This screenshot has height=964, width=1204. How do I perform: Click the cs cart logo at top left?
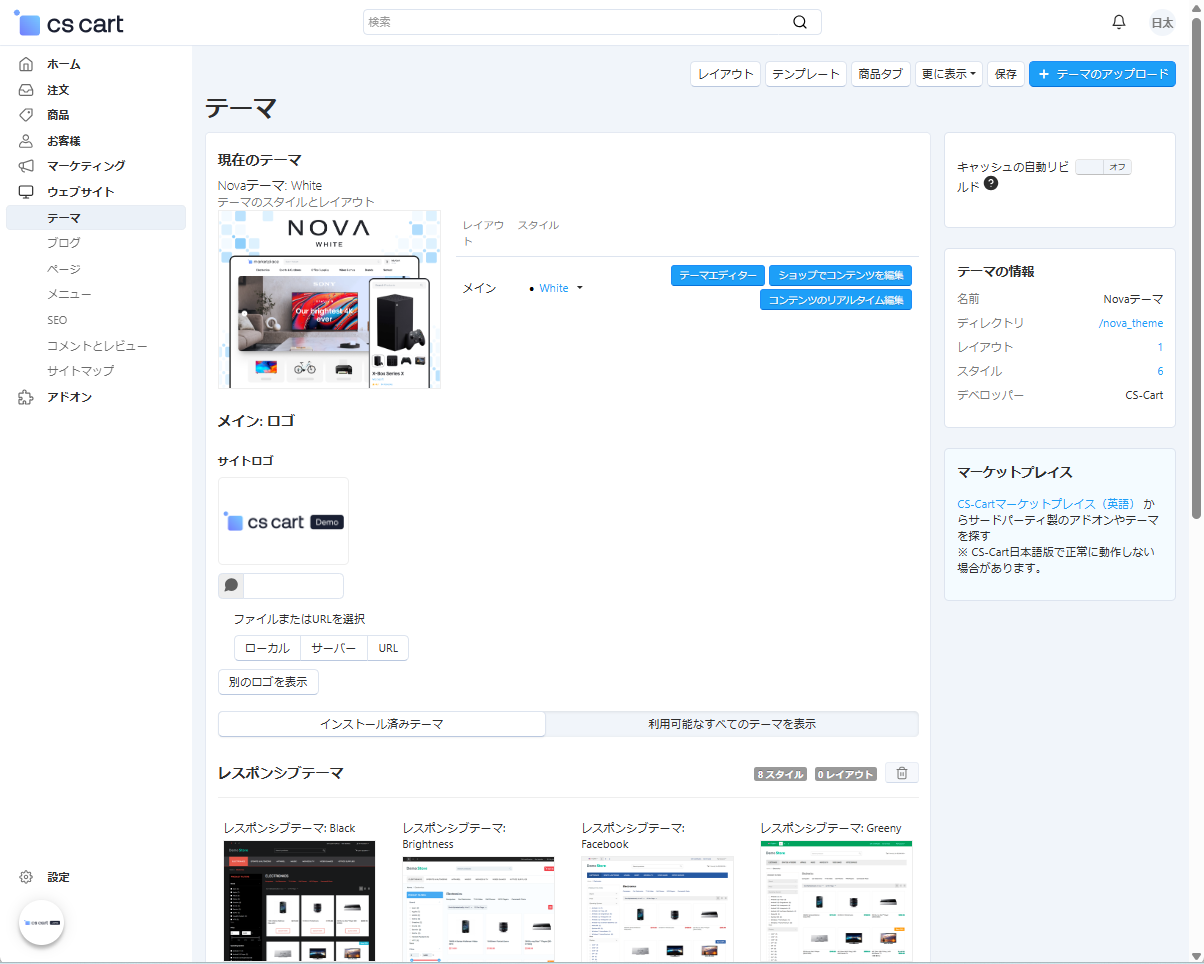click(x=70, y=23)
